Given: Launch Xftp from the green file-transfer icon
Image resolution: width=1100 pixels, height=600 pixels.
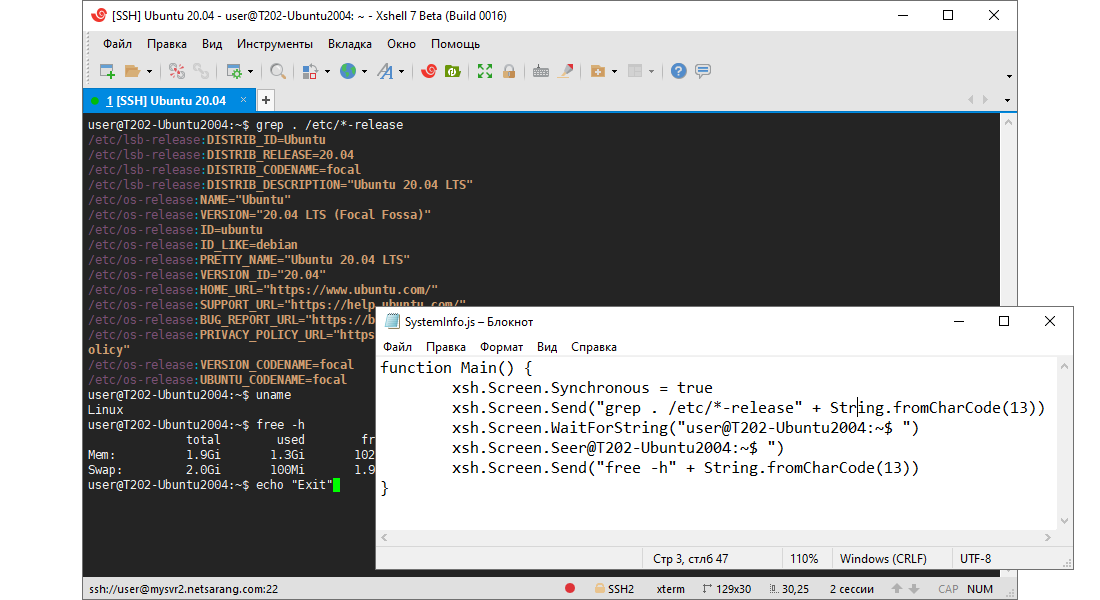Looking at the screenshot, I should (x=452, y=71).
